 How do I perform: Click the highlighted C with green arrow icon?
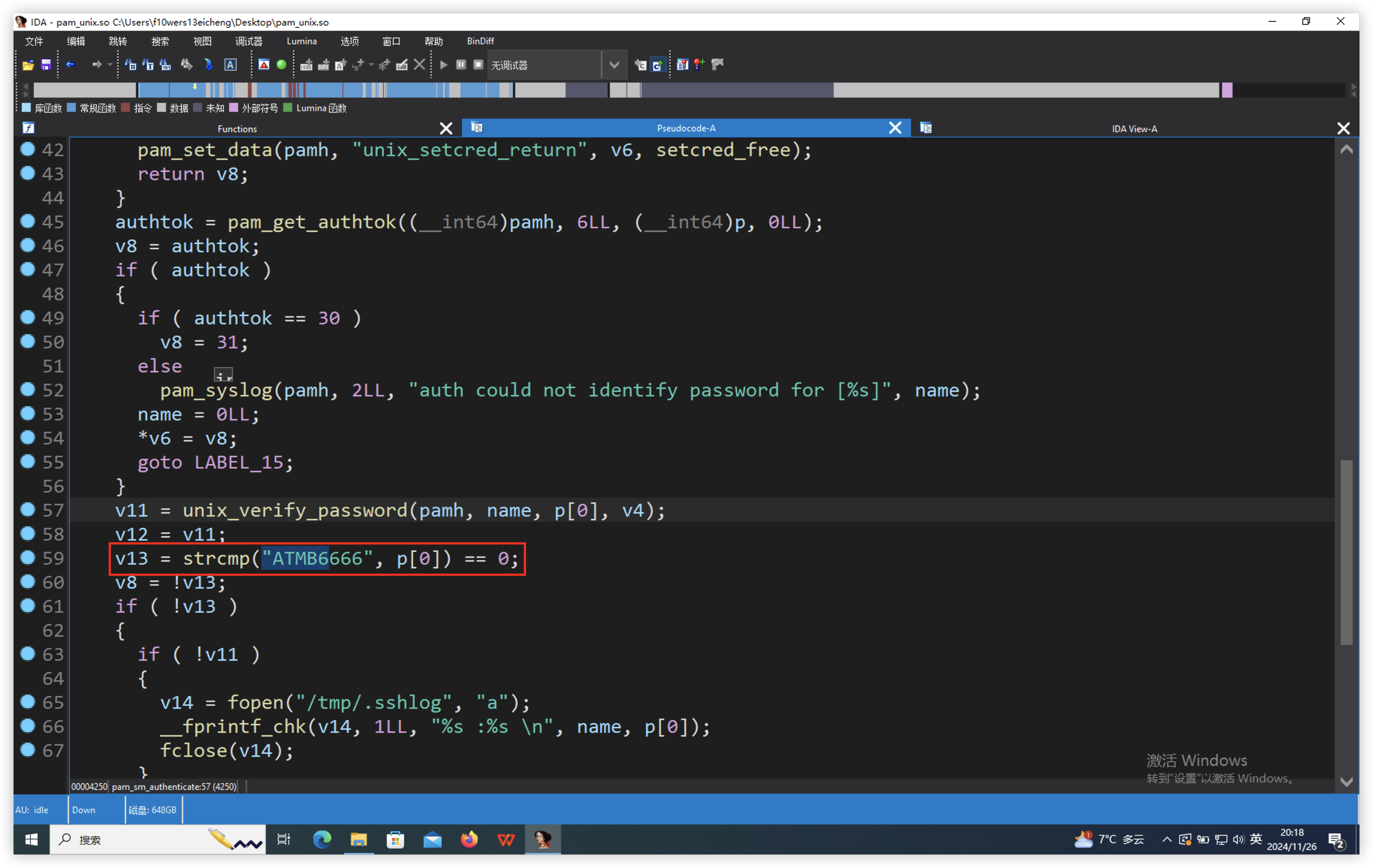(658, 65)
